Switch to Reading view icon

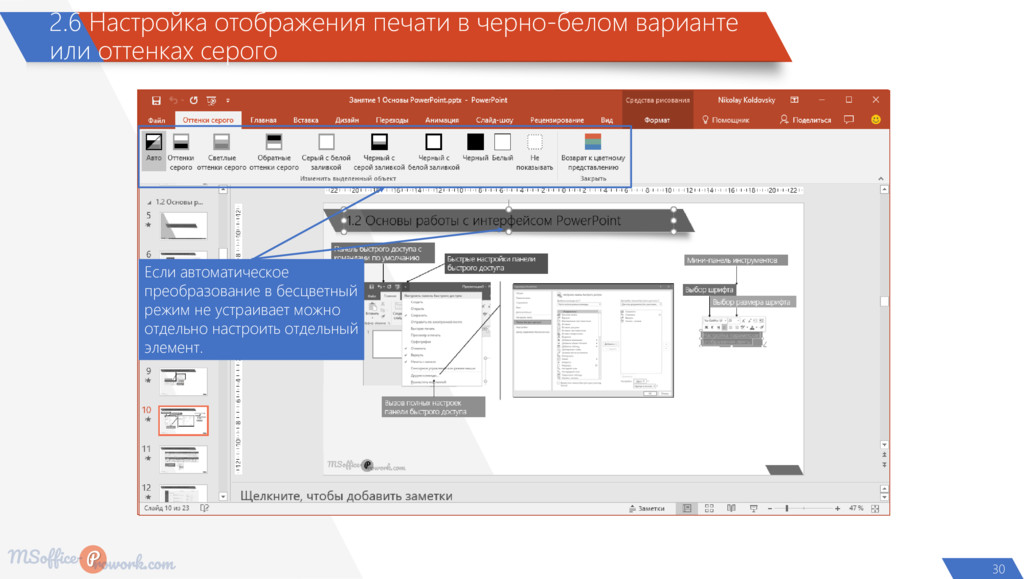point(731,509)
